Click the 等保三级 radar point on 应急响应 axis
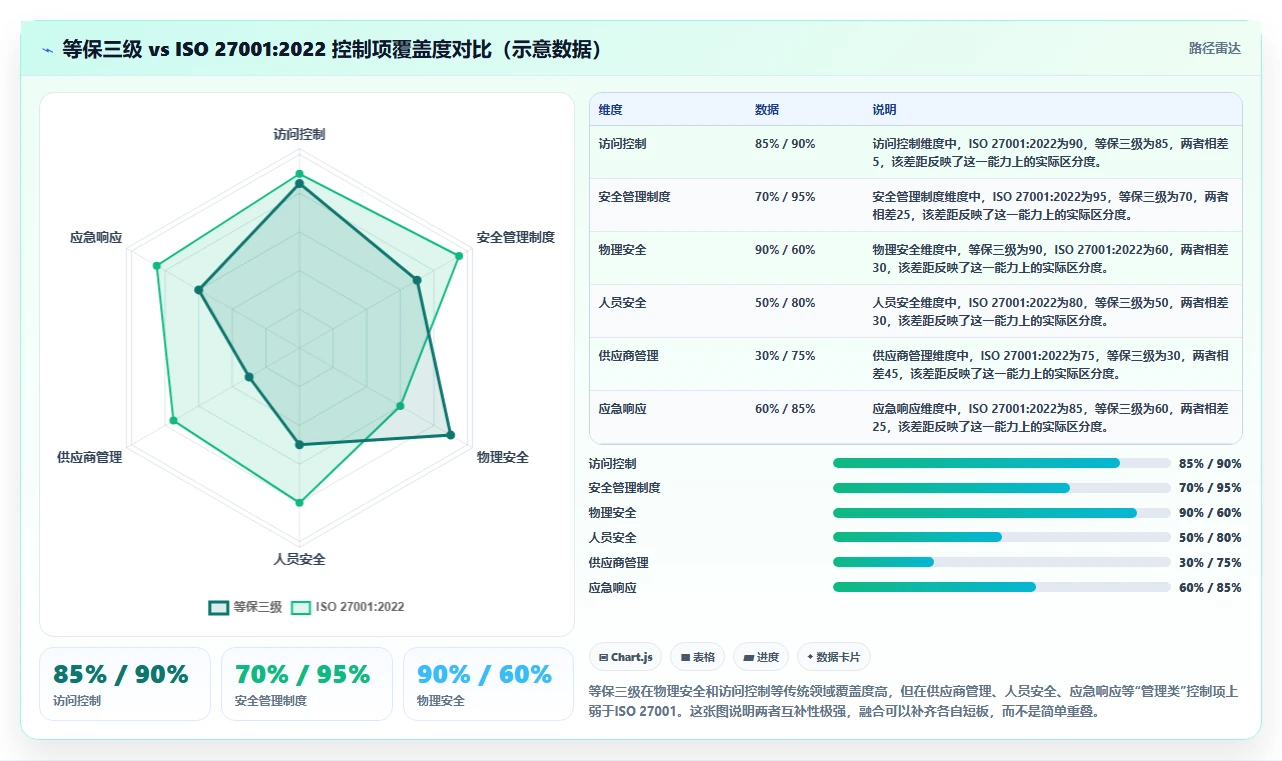The height and width of the screenshot is (761, 1282). (198, 290)
